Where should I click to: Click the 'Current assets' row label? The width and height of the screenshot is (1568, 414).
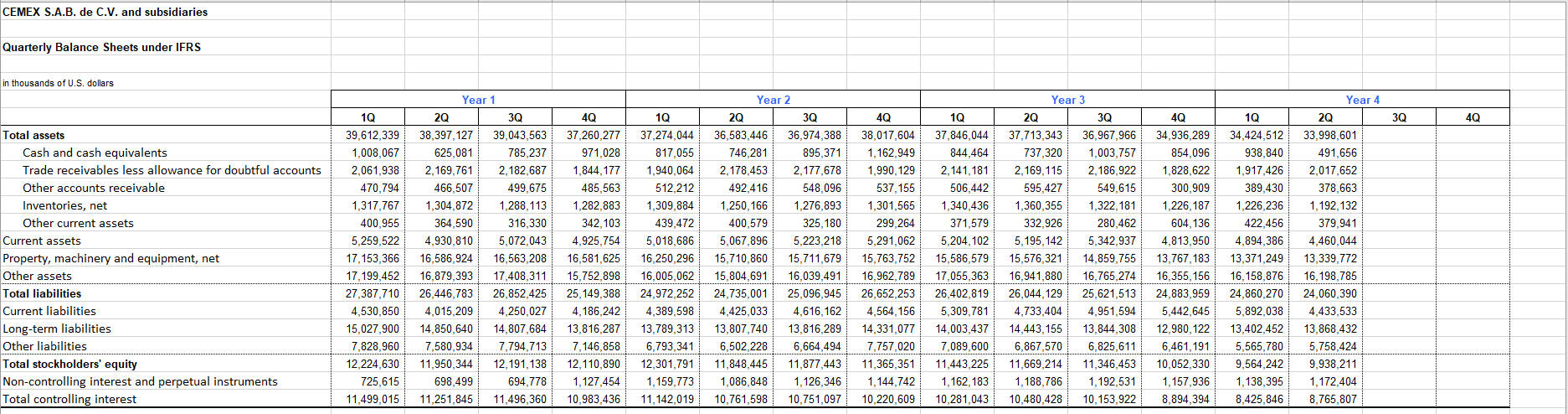pos(42,241)
